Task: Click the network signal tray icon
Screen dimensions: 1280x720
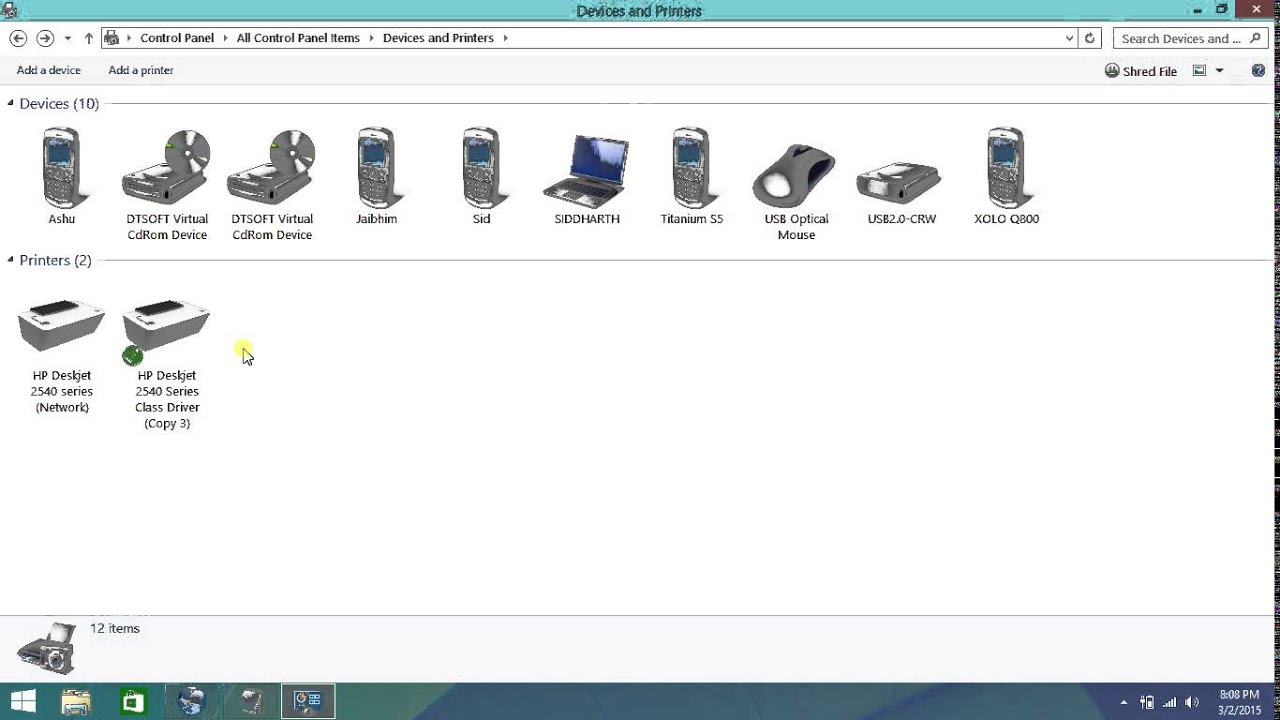Action: point(1169,702)
